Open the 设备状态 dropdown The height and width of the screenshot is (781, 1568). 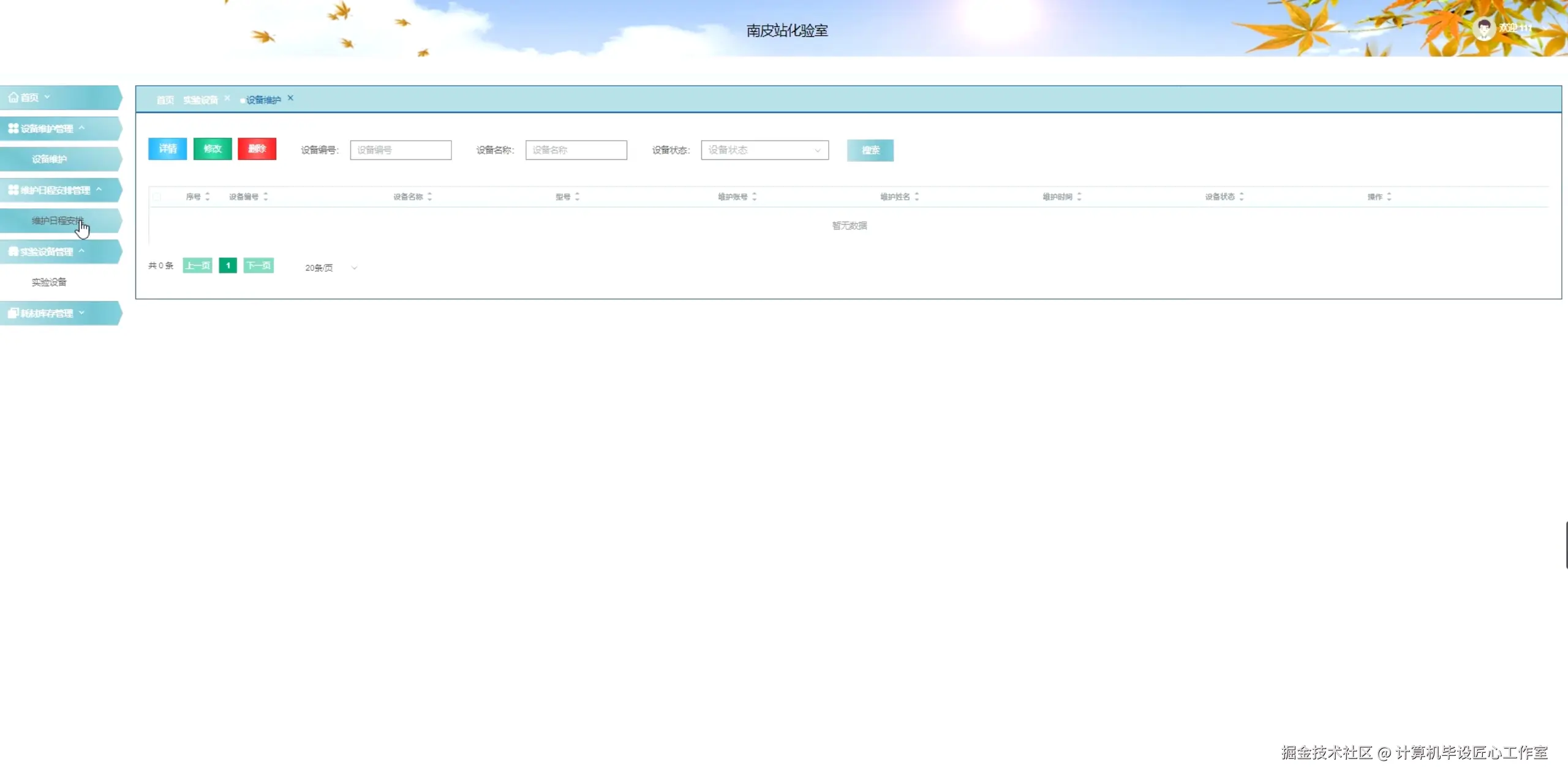coord(764,150)
